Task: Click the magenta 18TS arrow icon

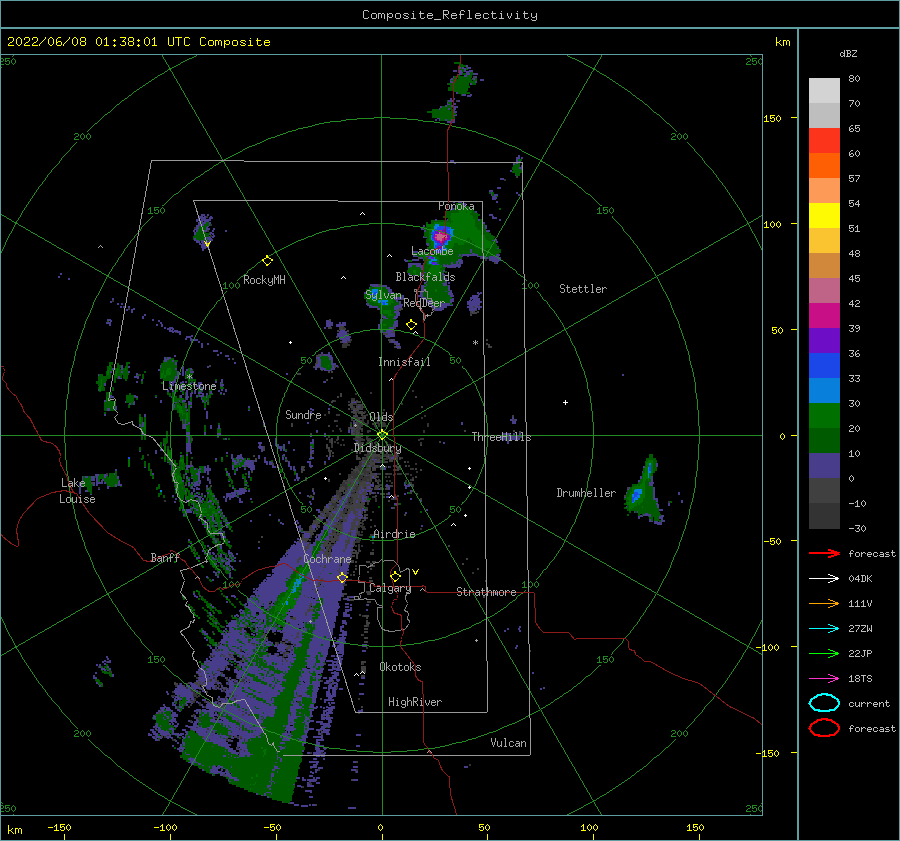Action: [824, 679]
